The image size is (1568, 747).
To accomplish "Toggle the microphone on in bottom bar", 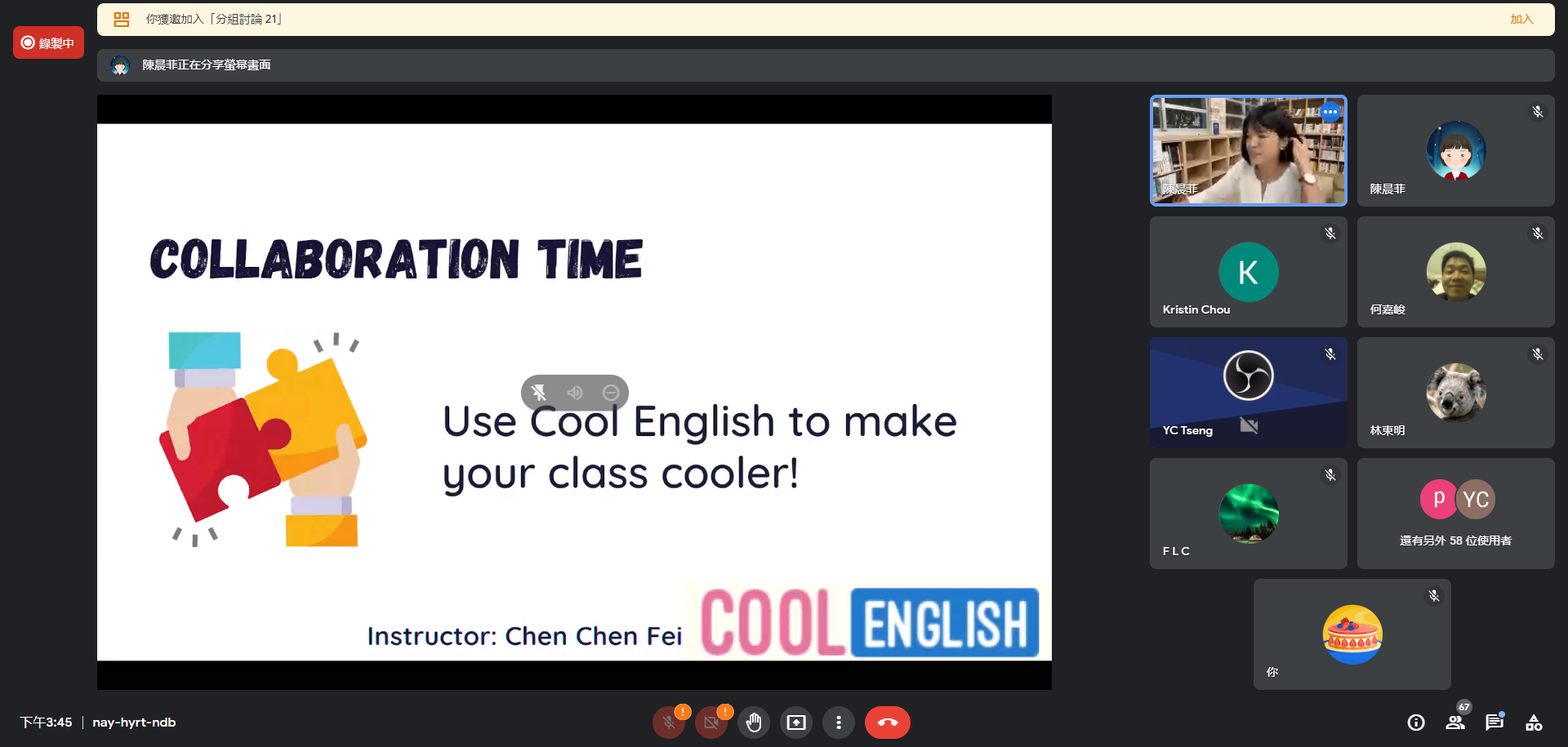I will [669, 723].
